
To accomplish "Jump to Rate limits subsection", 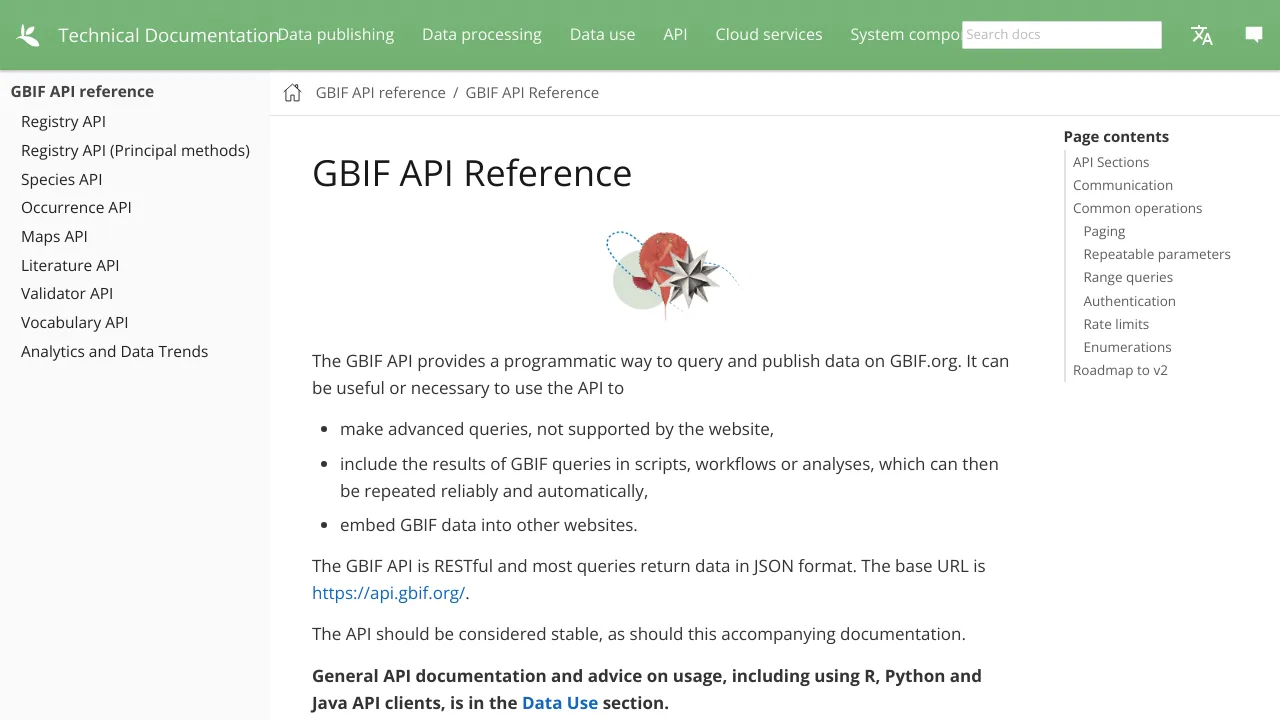I will click(1116, 324).
